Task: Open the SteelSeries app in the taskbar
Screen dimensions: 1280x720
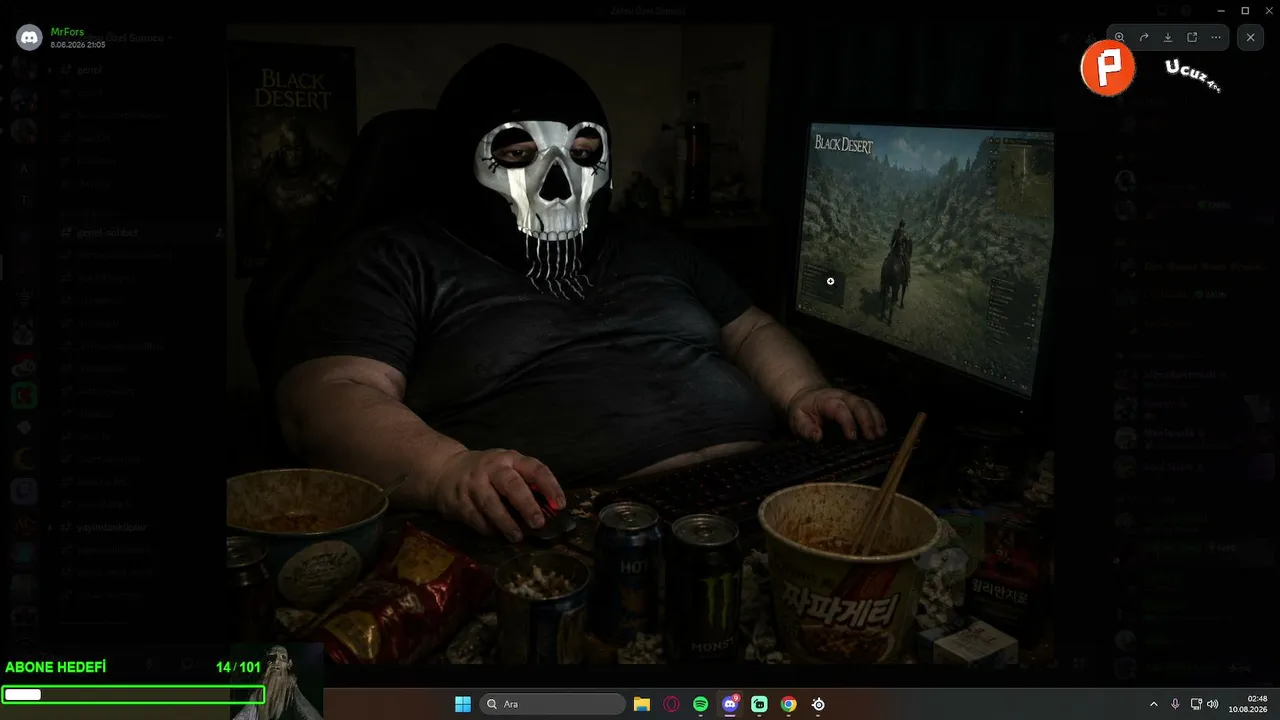Action: (818, 704)
